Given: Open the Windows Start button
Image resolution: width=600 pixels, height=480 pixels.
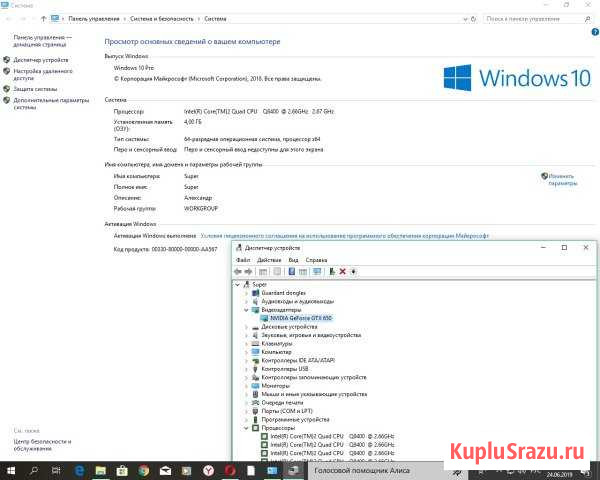Looking at the screenshot, I should pos(9,470).
